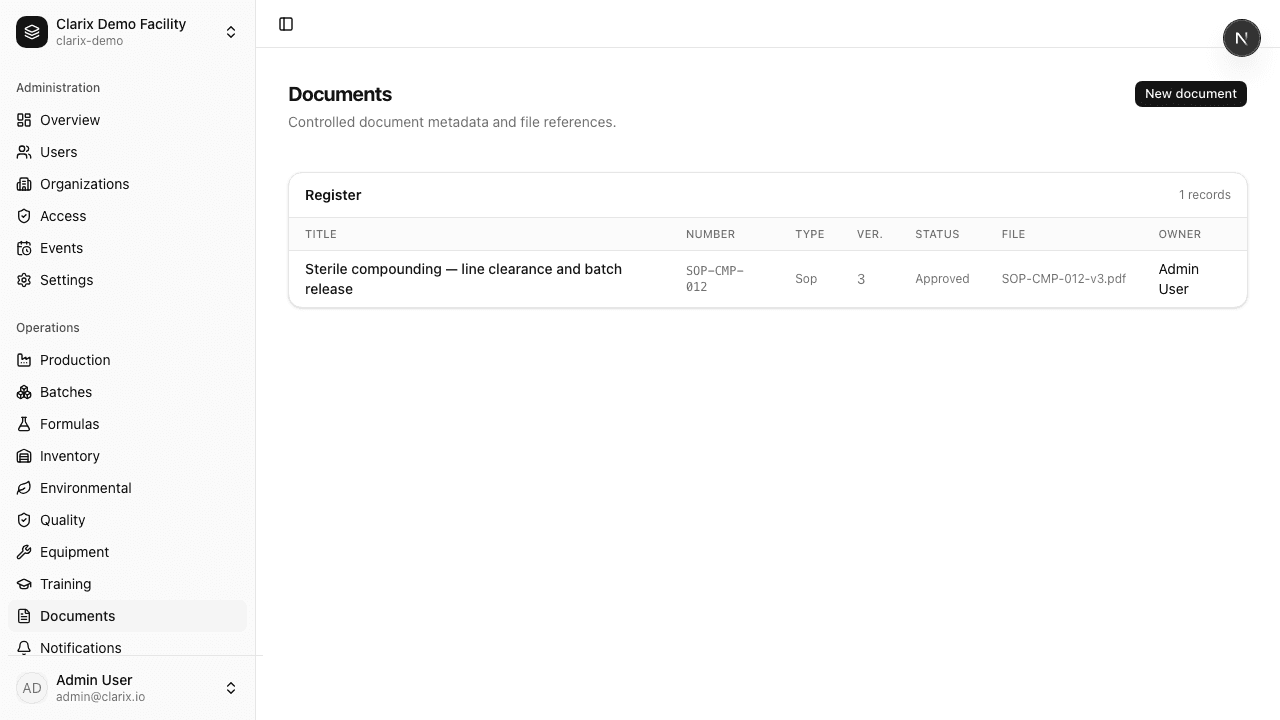Click the 1 records count label
This screenshot has width=1280, height=720.
click(x=1205, y=195)
